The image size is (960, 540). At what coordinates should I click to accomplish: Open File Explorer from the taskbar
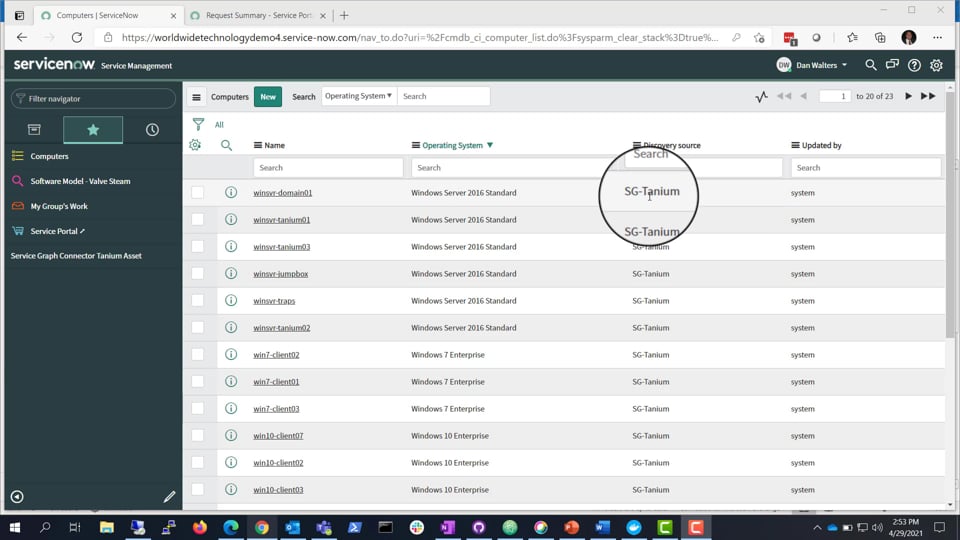coord(107,527)
